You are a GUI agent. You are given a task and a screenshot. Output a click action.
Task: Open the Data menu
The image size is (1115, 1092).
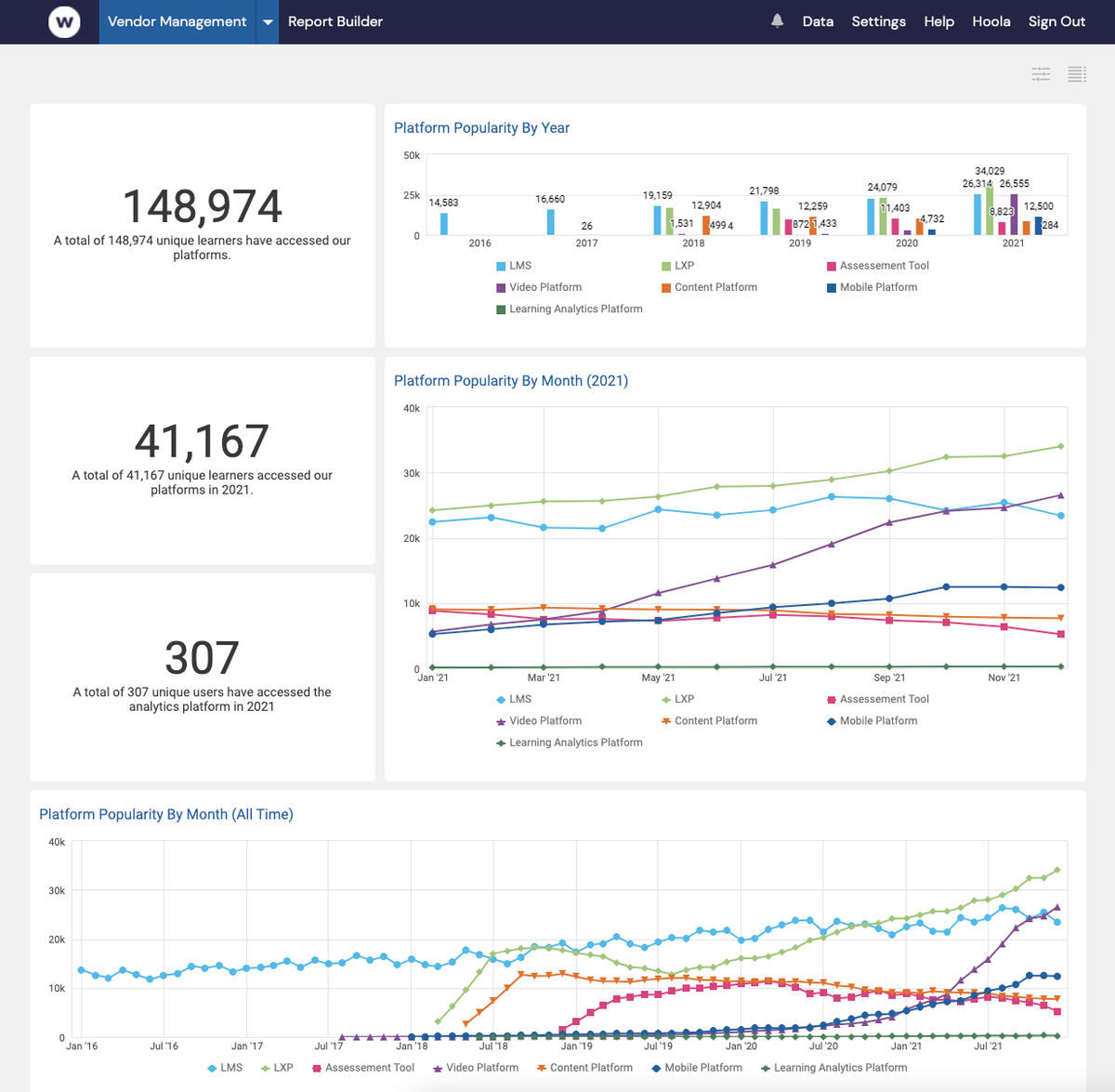tap(818, 21)
